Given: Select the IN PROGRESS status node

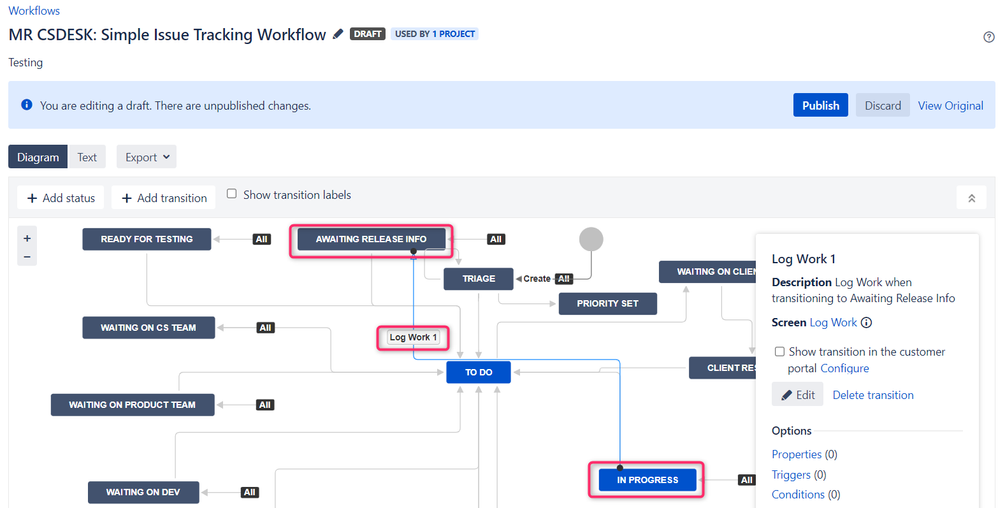Looking at the screenshot, I should (647, 480).
